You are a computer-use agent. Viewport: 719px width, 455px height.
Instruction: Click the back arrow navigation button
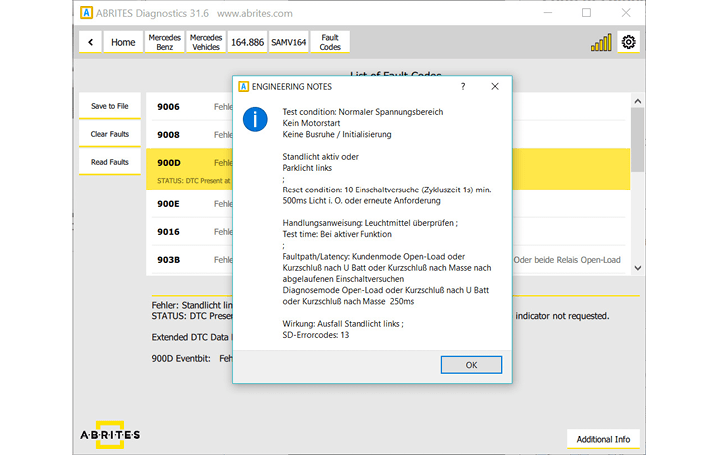coord(91,42)
